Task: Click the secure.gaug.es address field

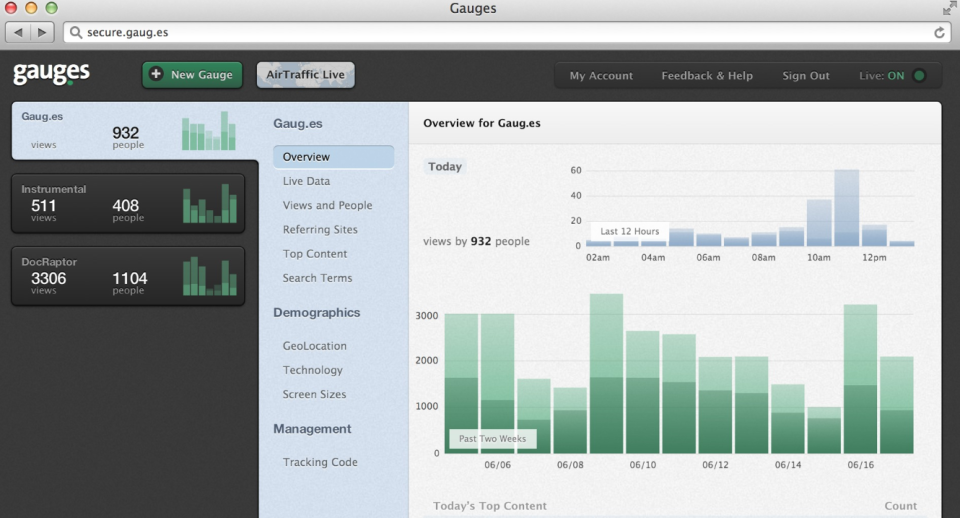Action: click(507, 32)
